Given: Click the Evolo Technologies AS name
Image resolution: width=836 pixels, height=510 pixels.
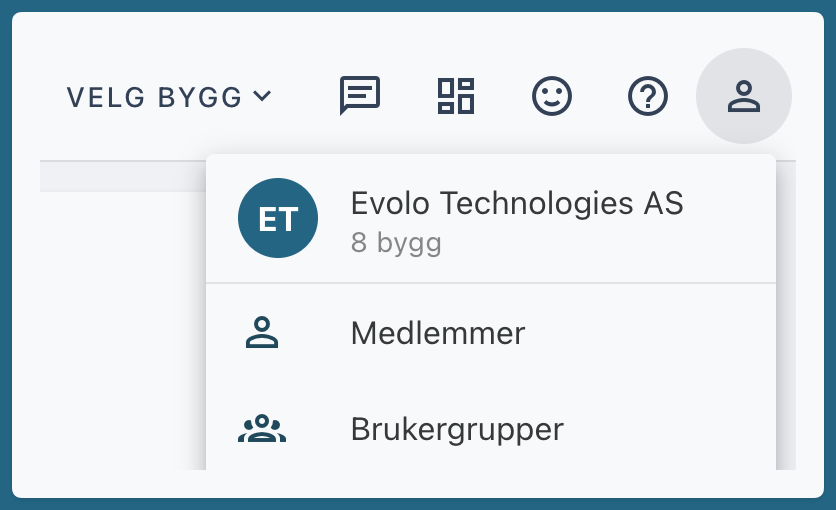Looking at the screenshot, I should pos(517,203).
